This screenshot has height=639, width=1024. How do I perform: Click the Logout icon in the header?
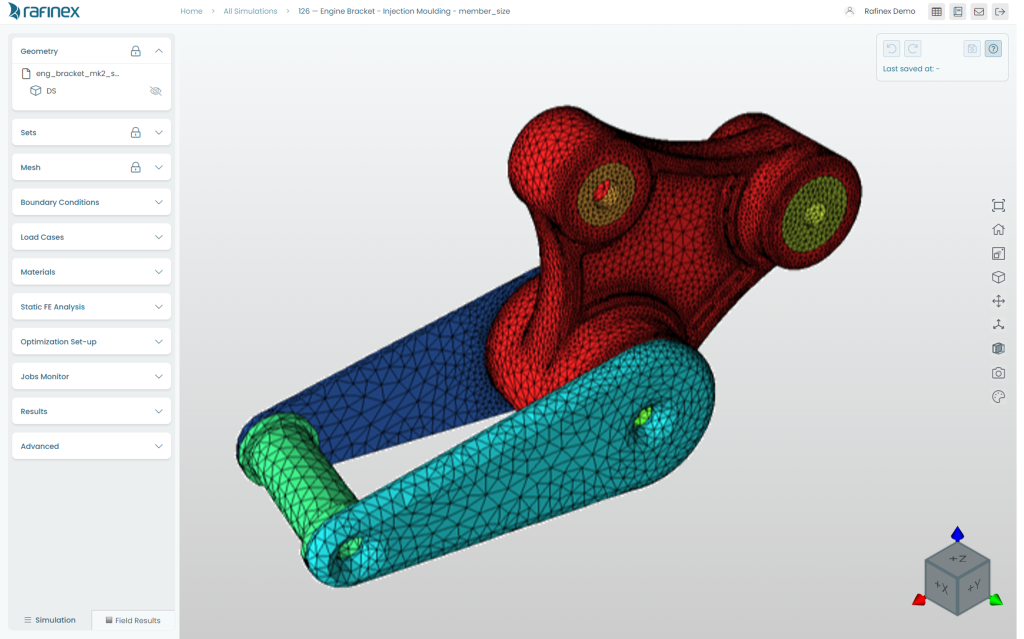1000,11
